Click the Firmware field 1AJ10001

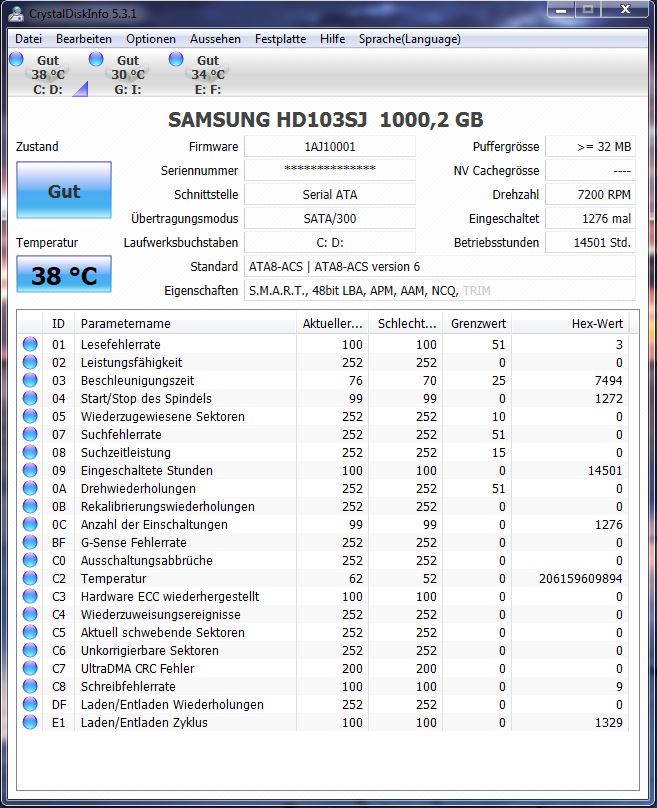[x=330, y=147]
